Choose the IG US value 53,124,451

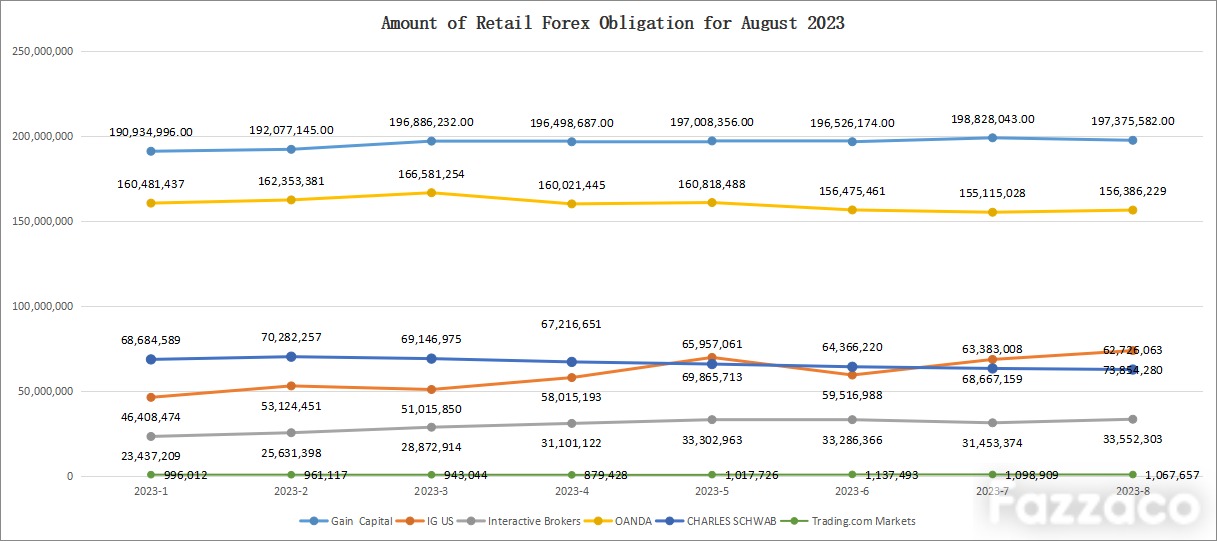[291, 406]
